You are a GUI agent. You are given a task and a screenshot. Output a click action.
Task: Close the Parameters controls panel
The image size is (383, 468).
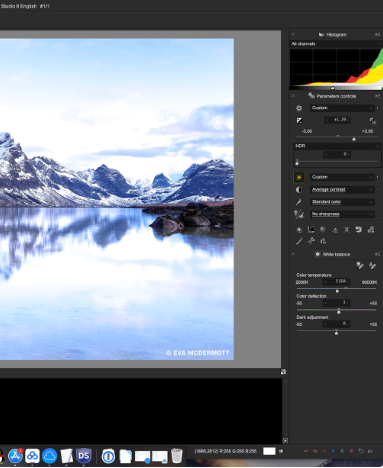pos(293,96)
